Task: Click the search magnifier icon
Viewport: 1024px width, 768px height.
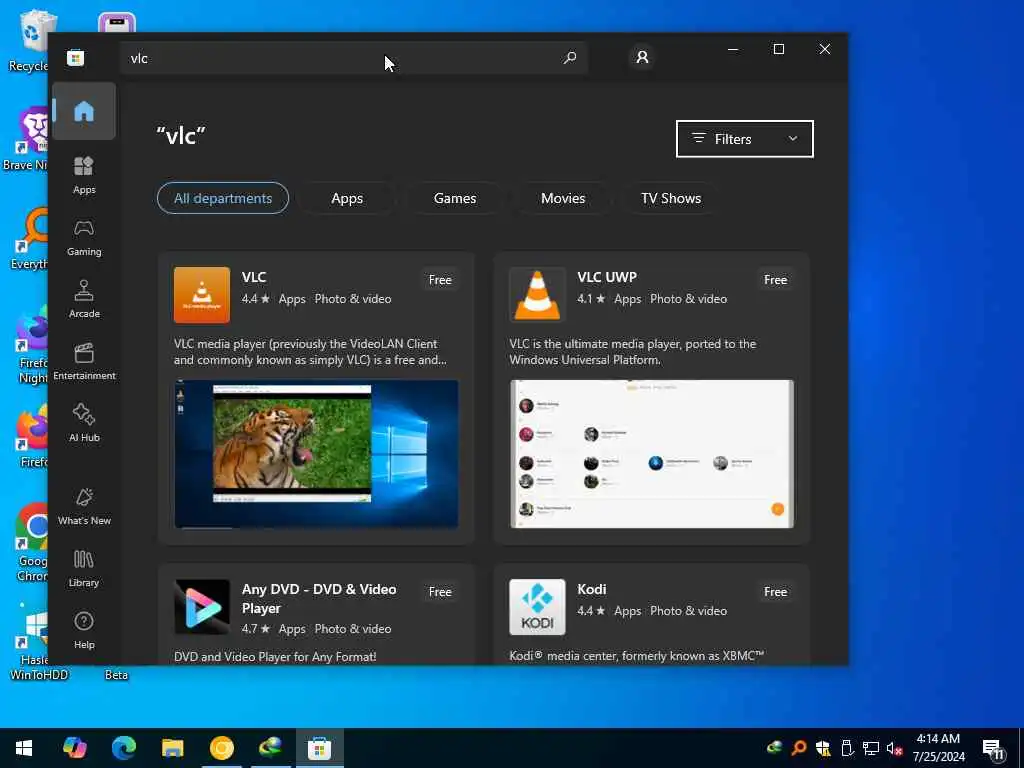Action: 569,58
